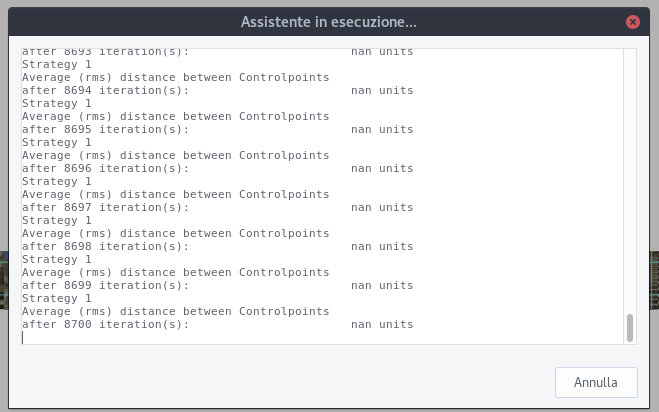The image size is (659, 412).
Task: Click the 'after 8696 iteration(s):' log line
Action: 105,169
